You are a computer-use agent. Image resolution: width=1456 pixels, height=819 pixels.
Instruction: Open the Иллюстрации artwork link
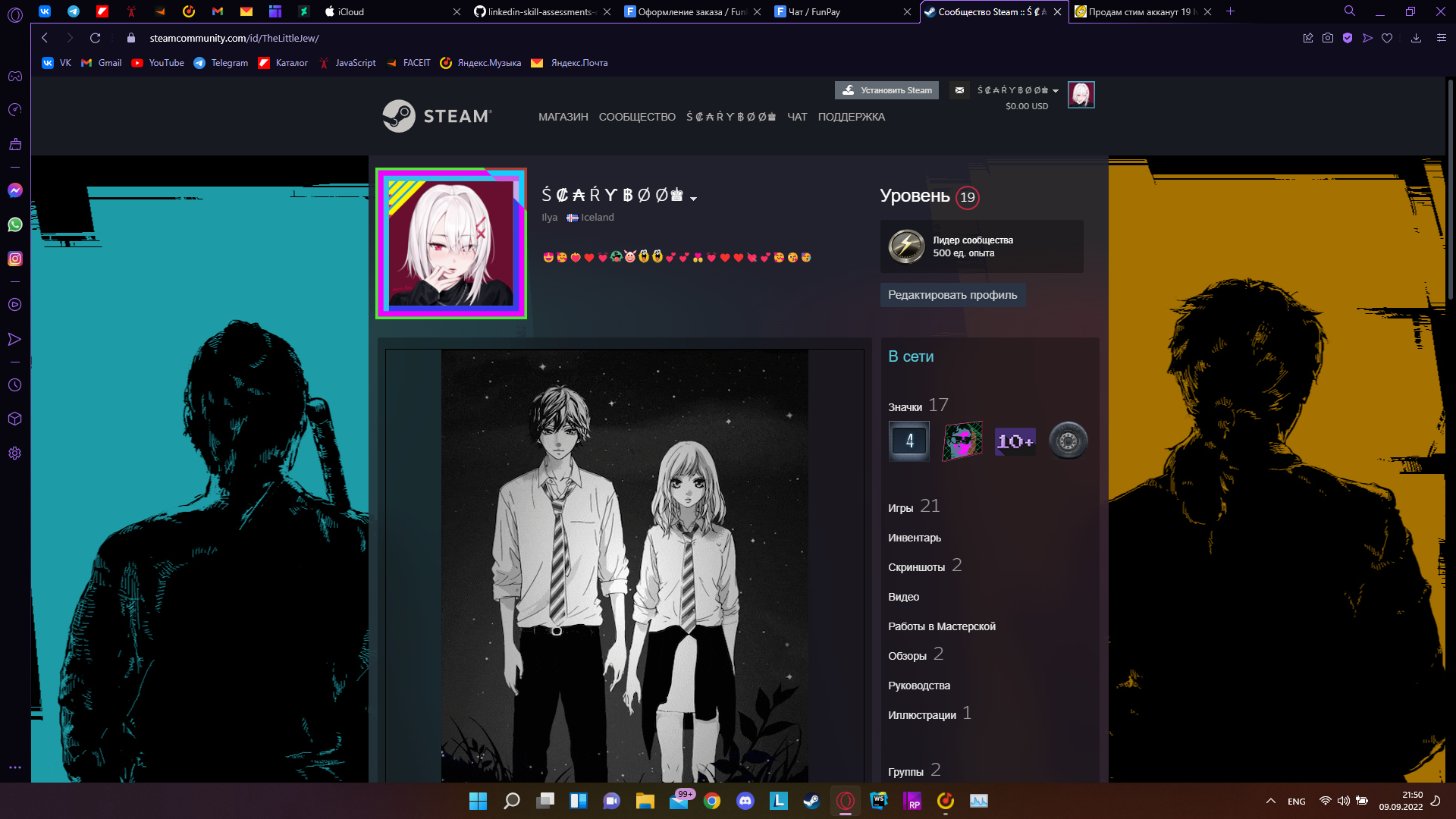click(921, 715)
